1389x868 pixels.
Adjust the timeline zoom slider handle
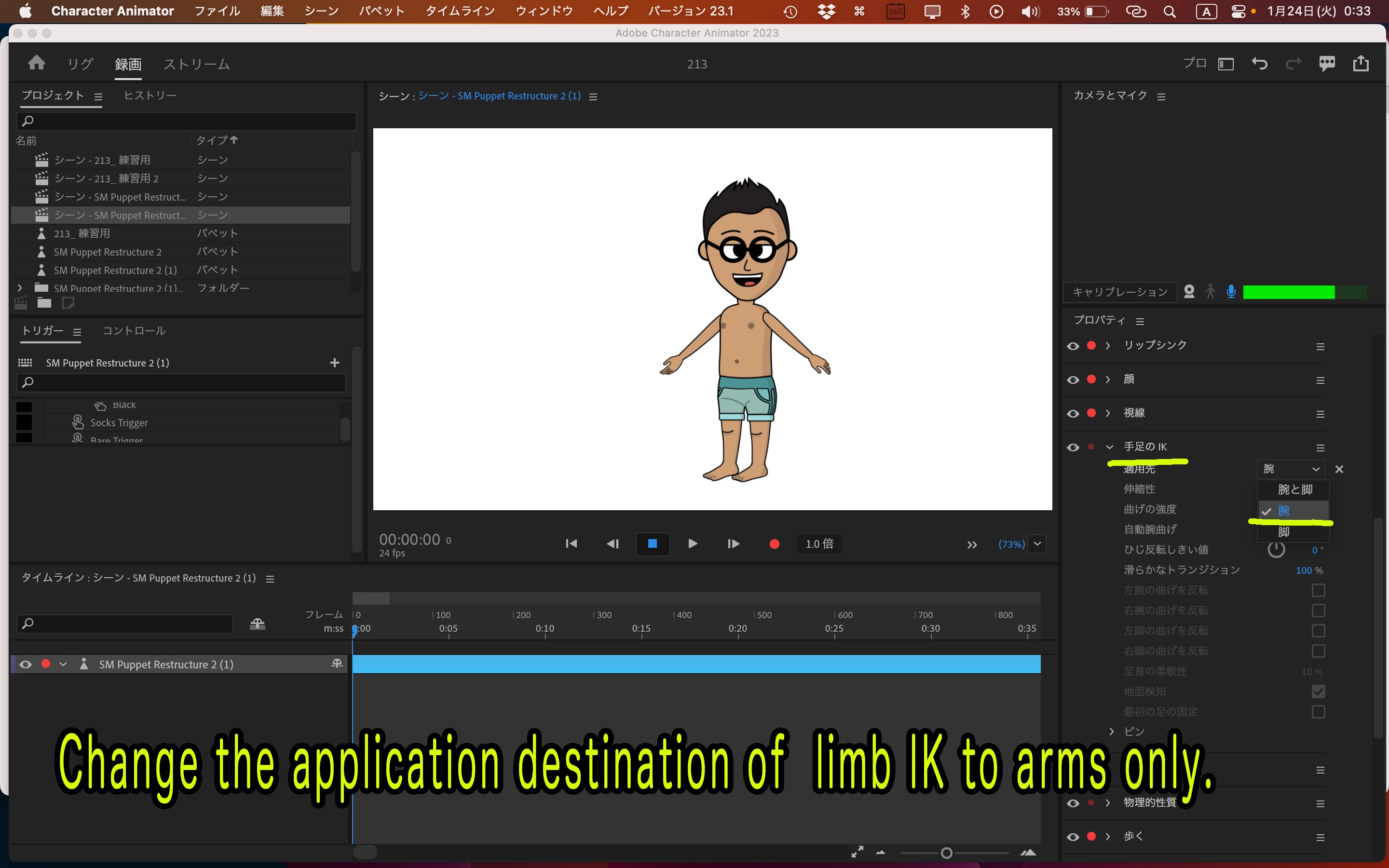[x=946, y=853]
